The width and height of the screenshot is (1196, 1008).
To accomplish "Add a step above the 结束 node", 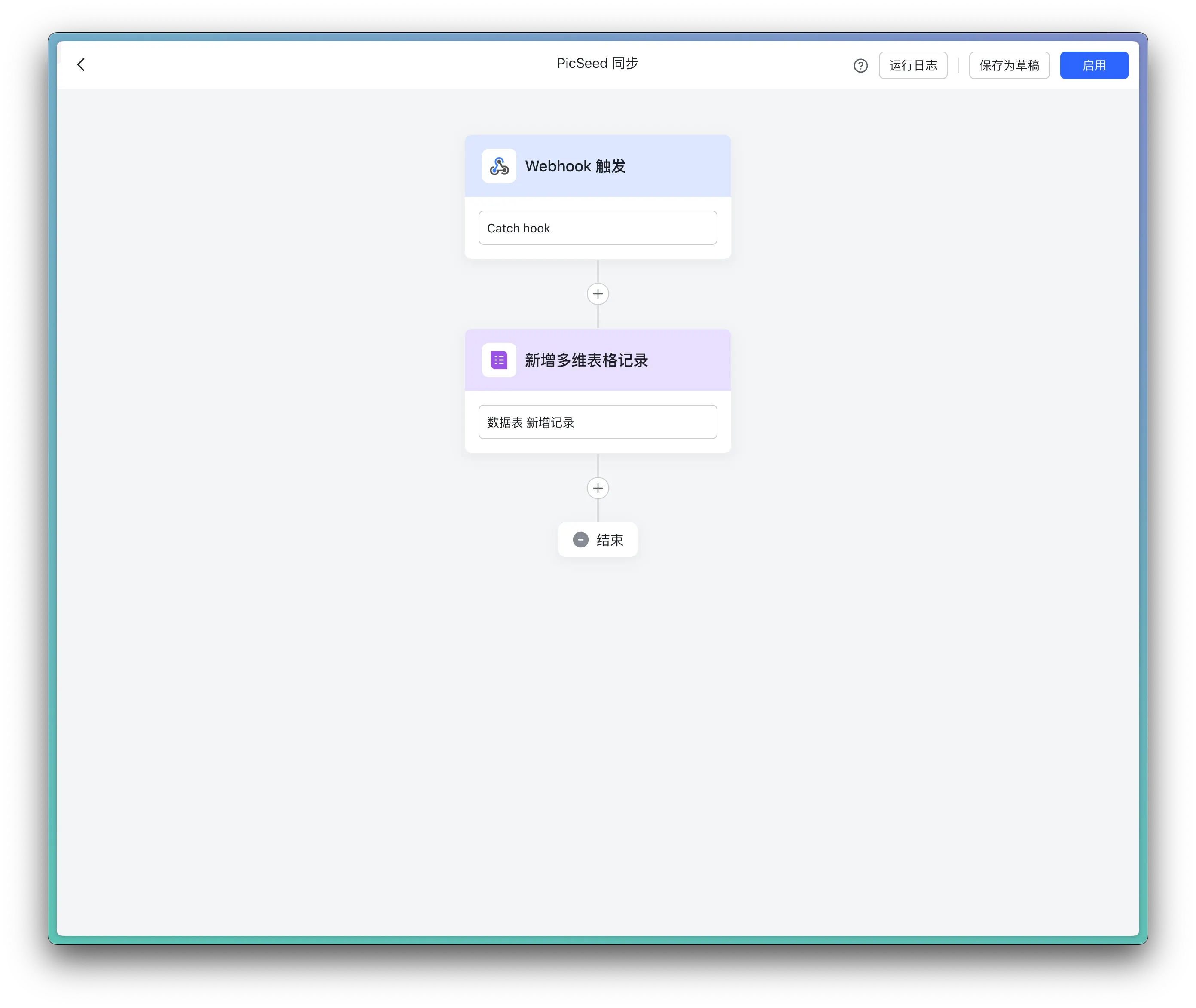I will (x=598, y=488).
